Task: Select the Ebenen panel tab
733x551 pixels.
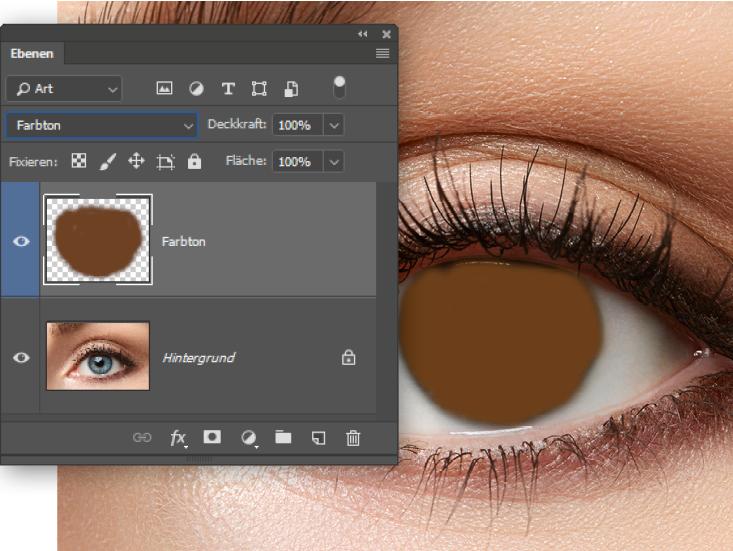Action: 32,53
